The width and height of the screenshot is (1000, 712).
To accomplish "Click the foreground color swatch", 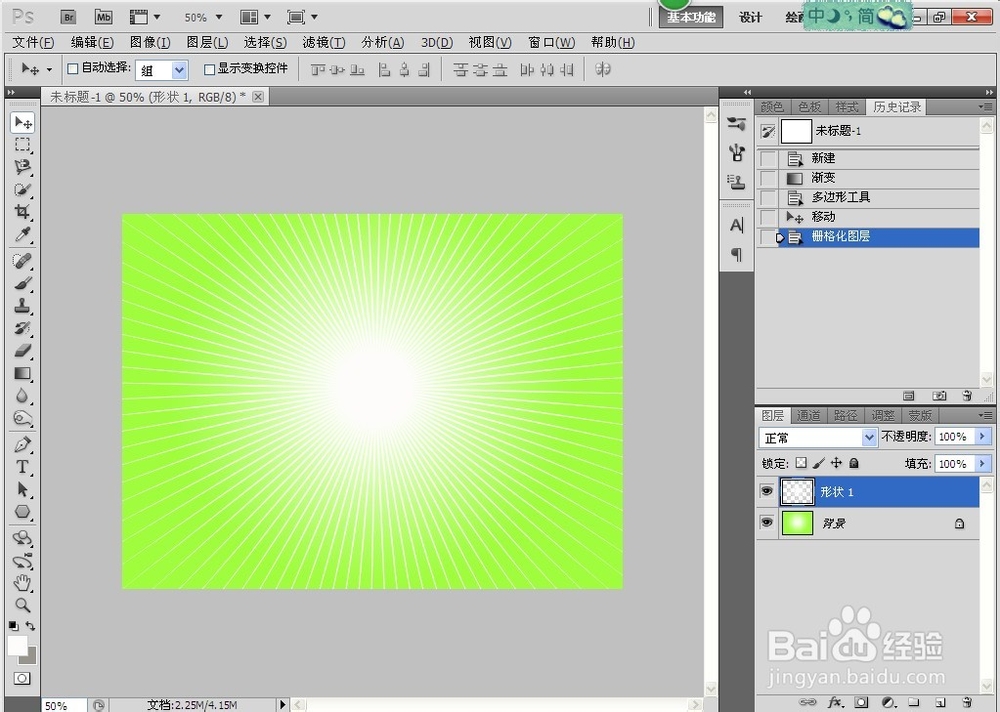I will tap(17, 645).
